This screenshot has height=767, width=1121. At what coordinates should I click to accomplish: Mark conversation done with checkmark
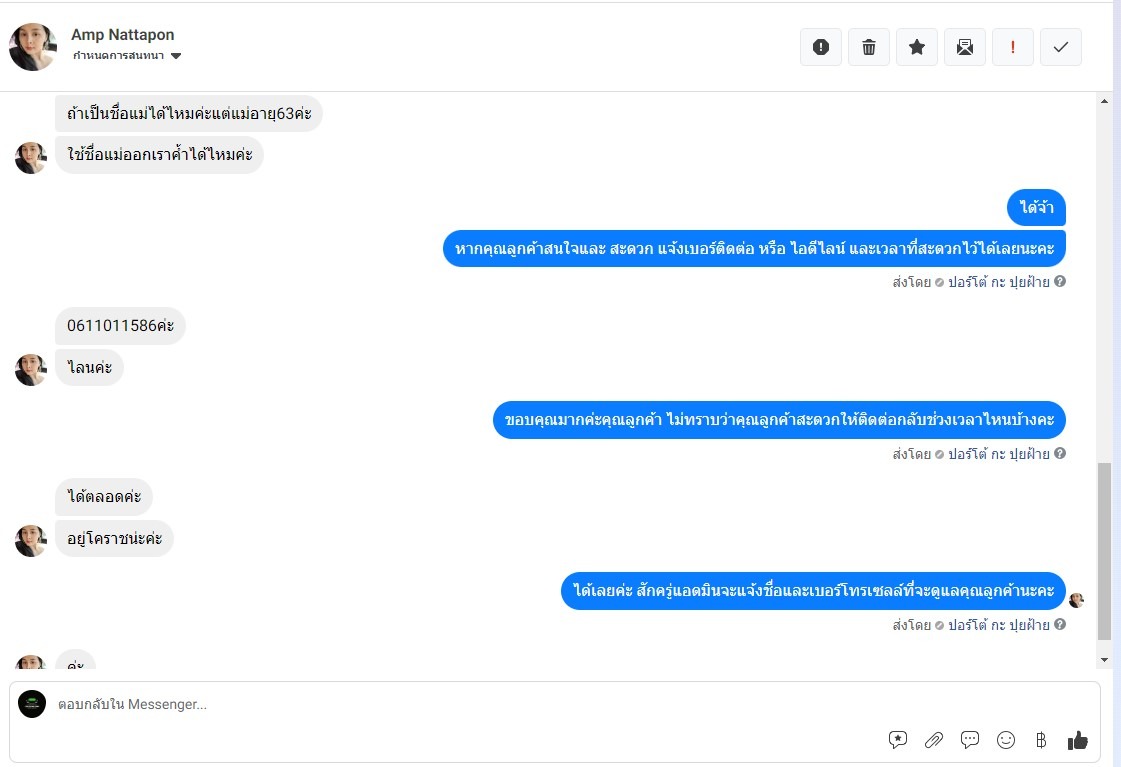coord(1060,47)
